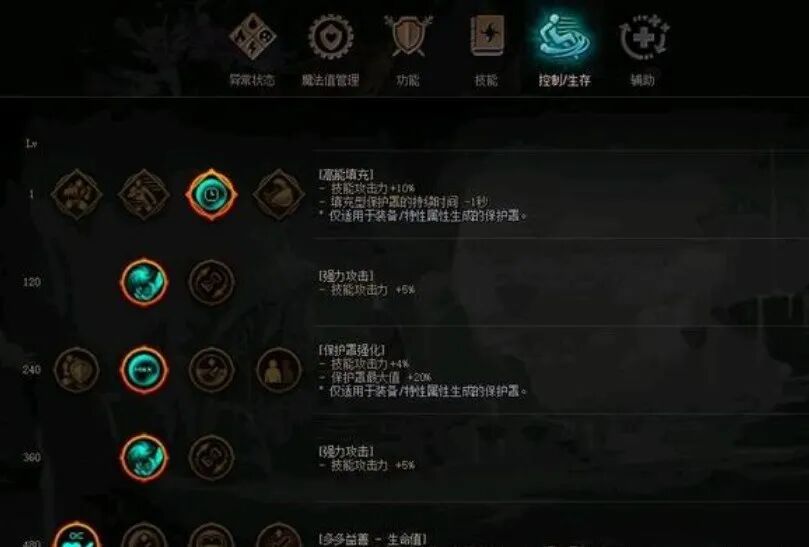Click the 保护罩强化 description text
This screenshot has height=547, width=809.
point(352,350)
